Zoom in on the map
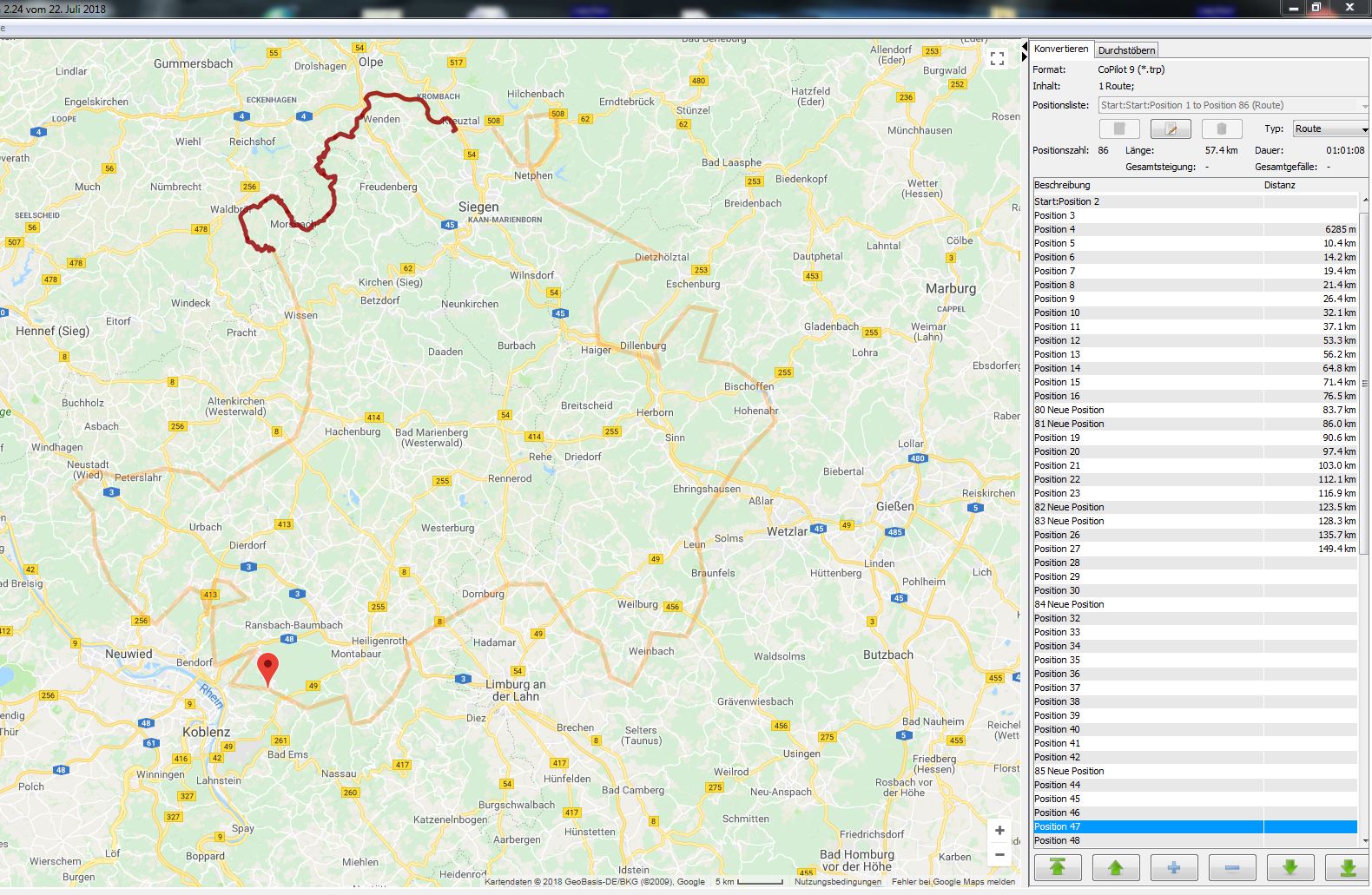 pos(999,831)
